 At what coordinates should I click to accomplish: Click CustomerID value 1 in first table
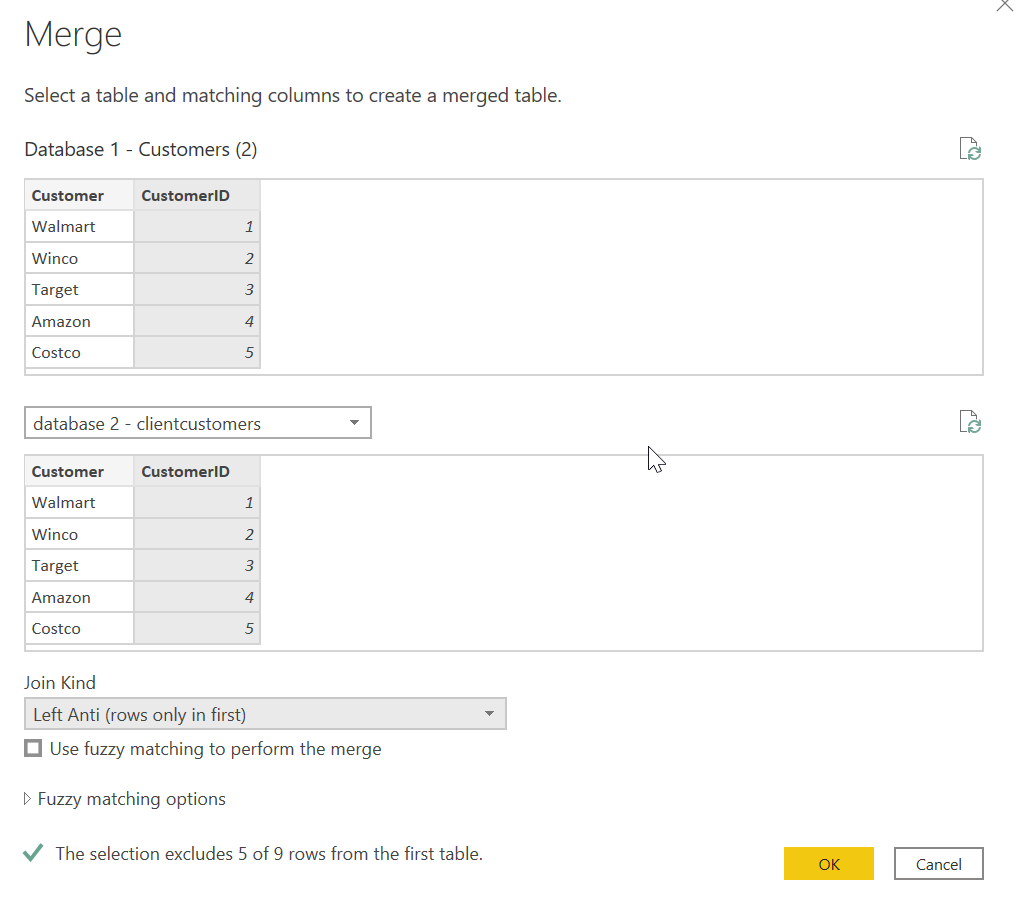point(197,227)
